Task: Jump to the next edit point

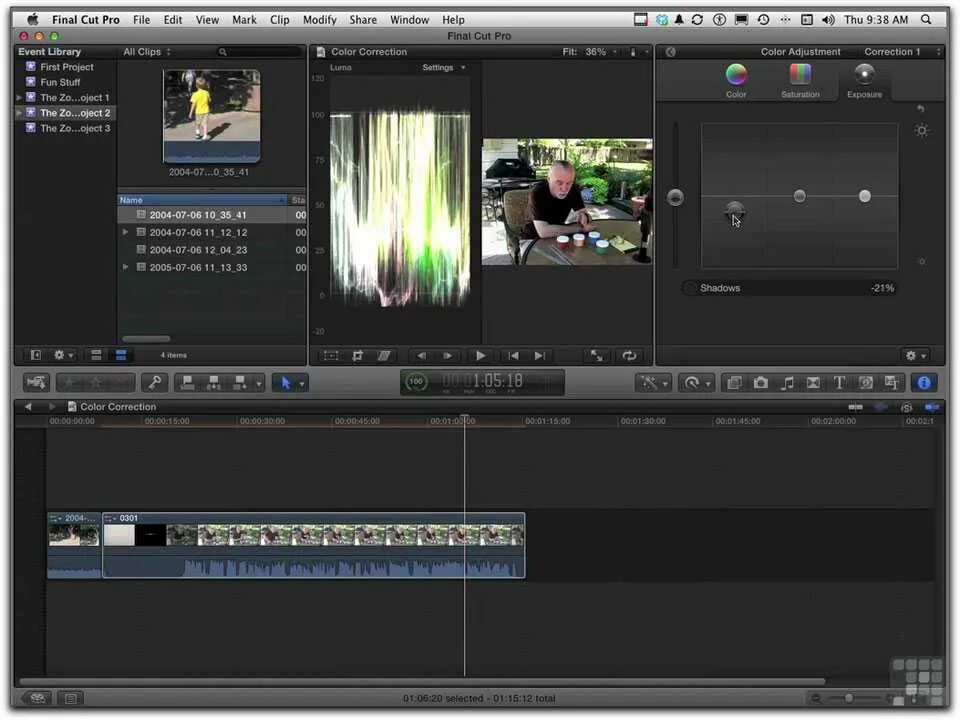Action: (539, 356)
